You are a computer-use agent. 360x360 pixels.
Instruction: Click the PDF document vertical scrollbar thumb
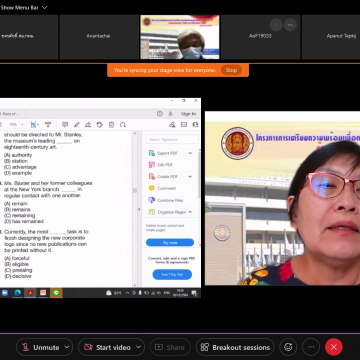135,190
